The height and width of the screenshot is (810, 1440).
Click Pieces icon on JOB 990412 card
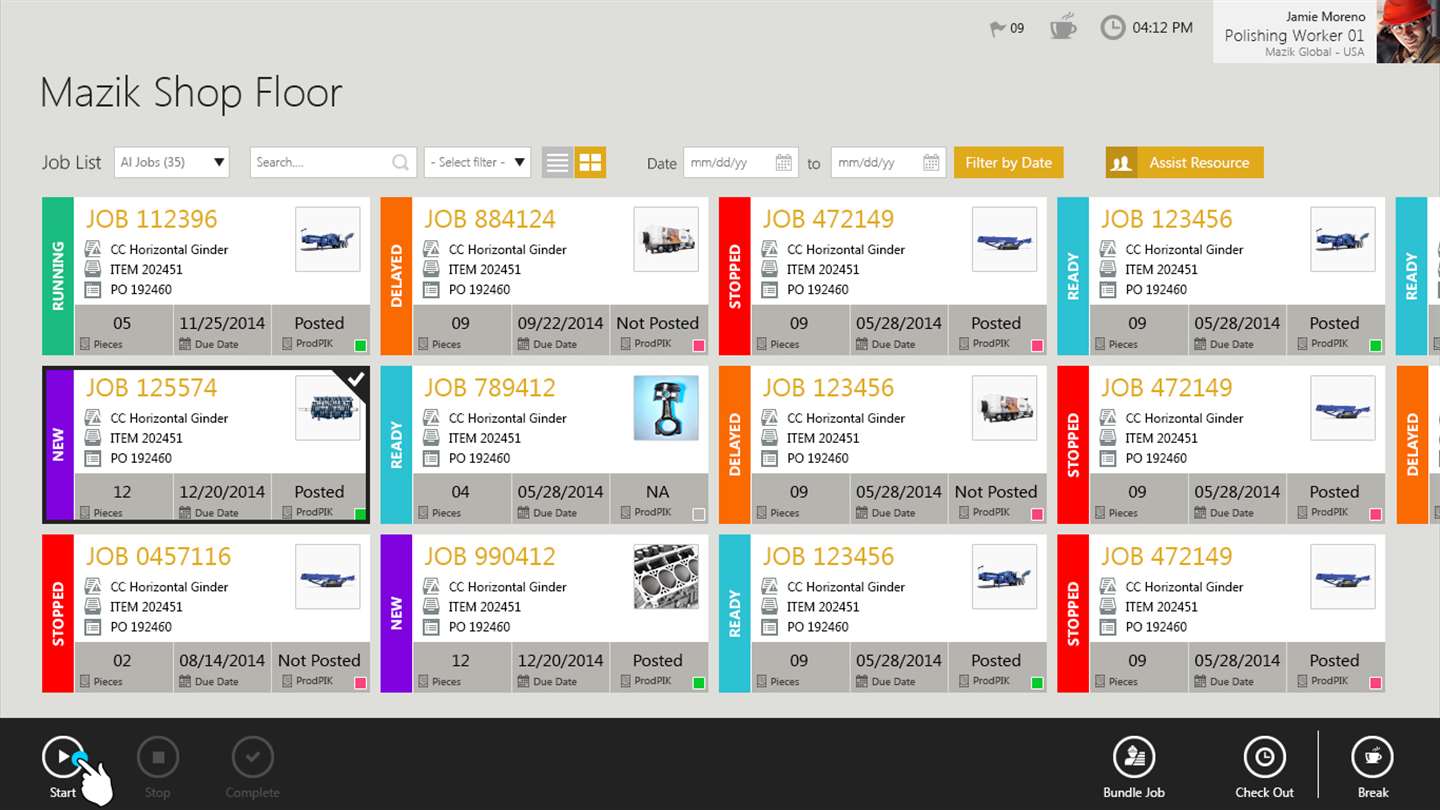tap(423, 682)
